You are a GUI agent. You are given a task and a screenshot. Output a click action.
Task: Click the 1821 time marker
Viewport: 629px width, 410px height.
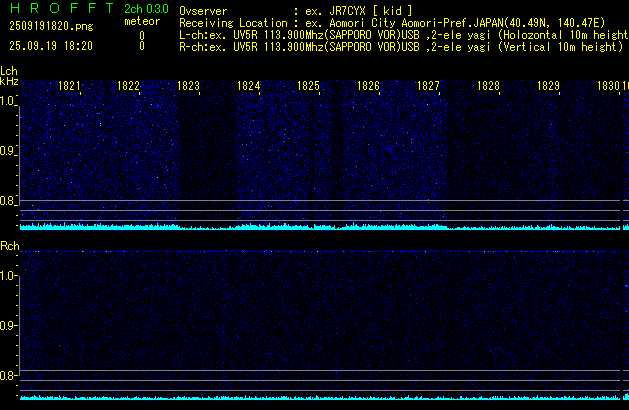coord(69,87)
